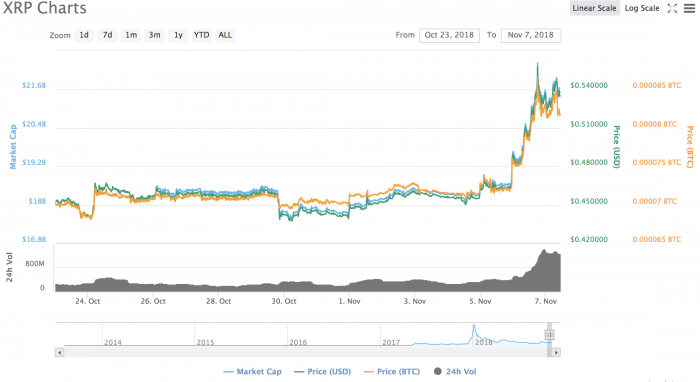
Task: Click the 7. Nov axis date
Action: 546,301
